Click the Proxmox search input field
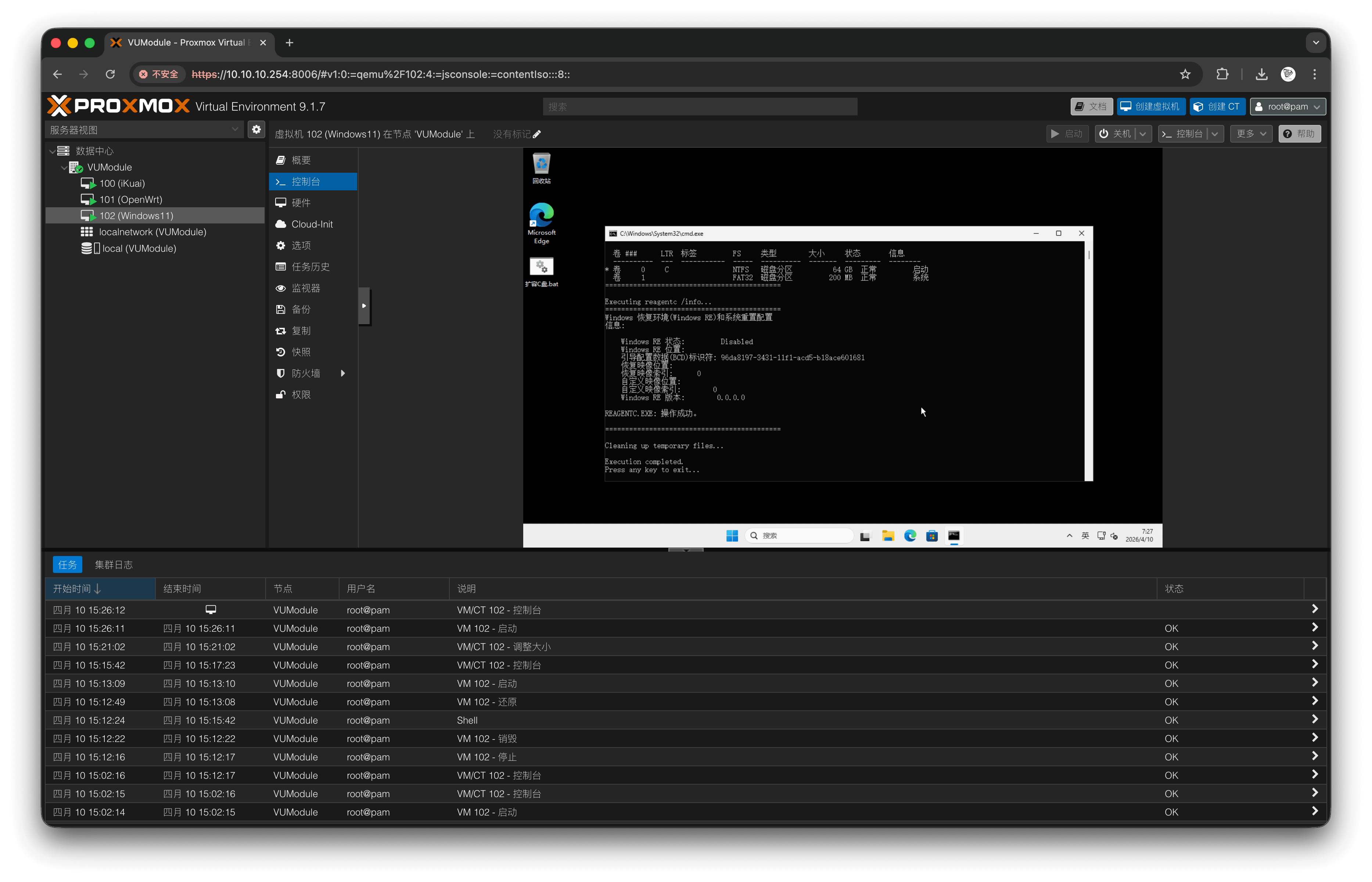Screen dimensions: 1372x882 (x=700, y=107)
